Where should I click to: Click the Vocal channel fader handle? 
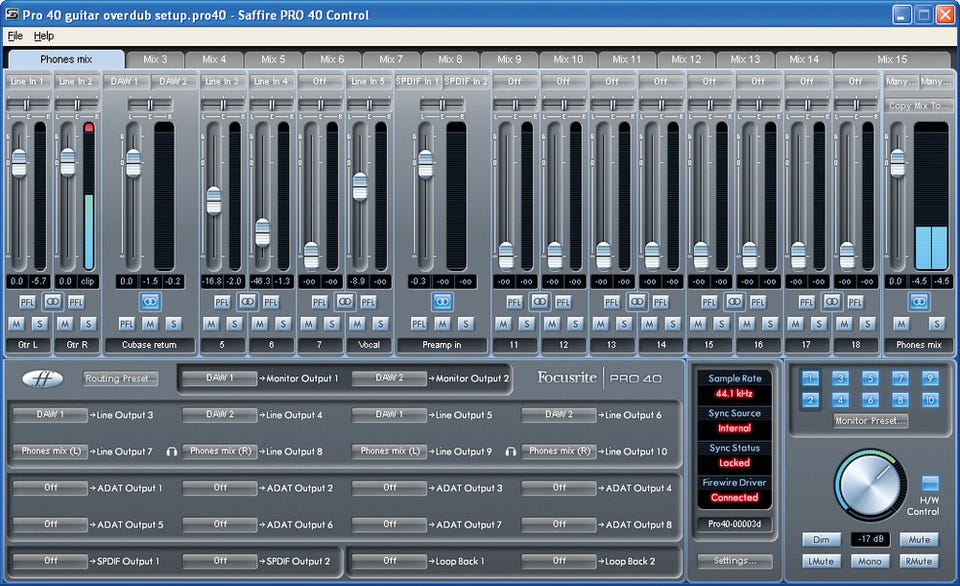click(x=360, y=187)
